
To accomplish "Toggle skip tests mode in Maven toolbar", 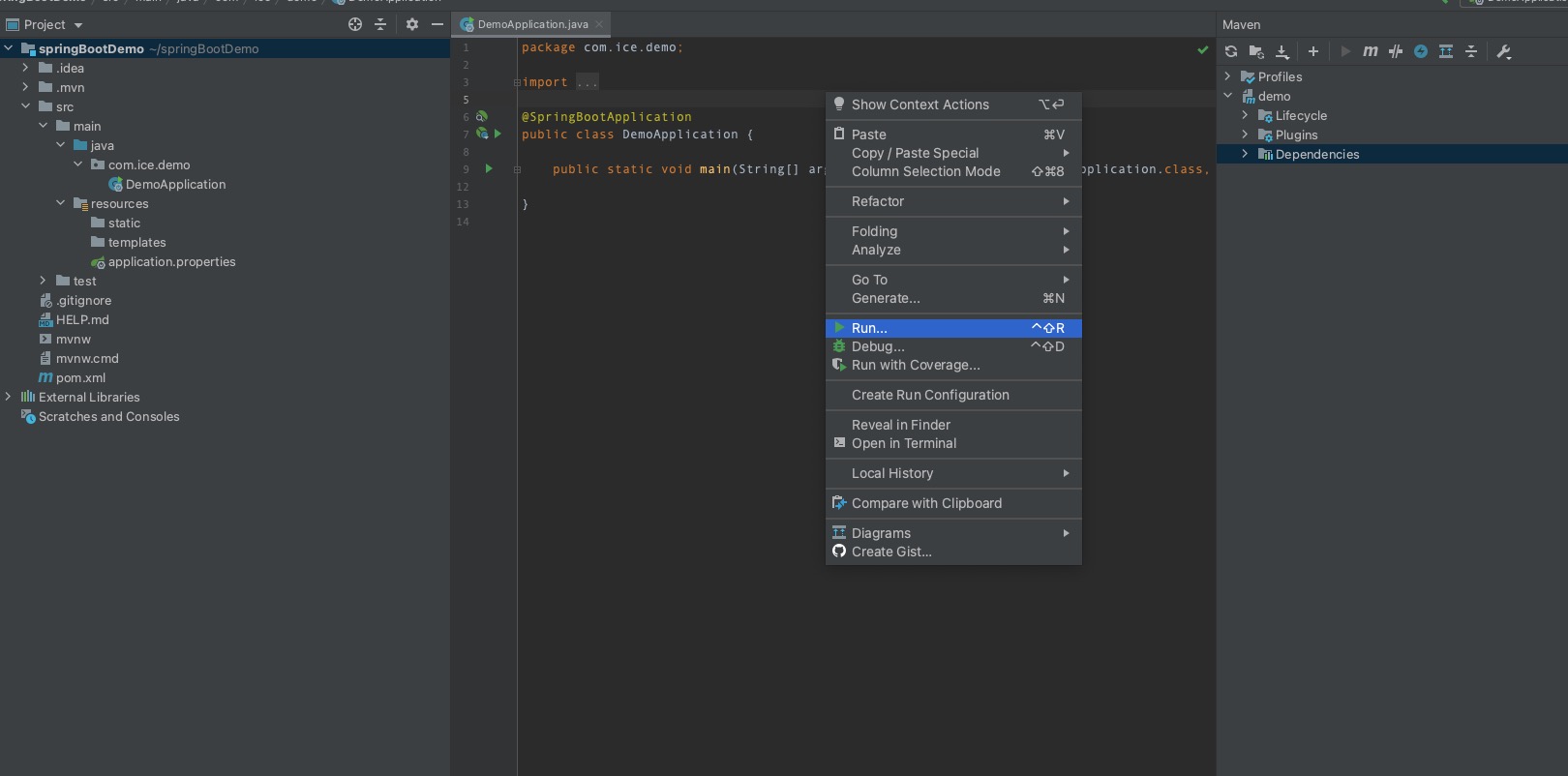I will point(1421,51).
